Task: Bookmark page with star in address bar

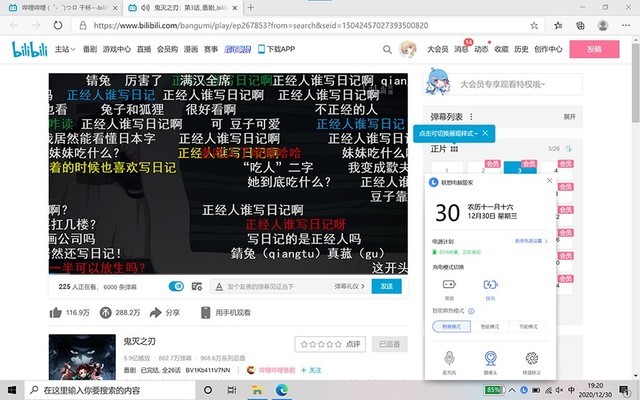Action: pos(533,26)
